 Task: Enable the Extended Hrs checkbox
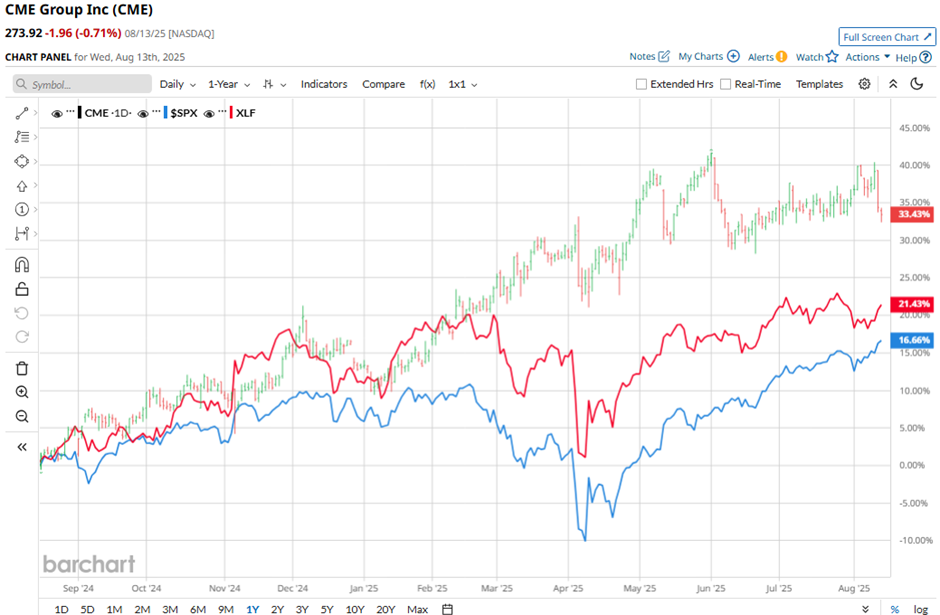coord(641,84)
